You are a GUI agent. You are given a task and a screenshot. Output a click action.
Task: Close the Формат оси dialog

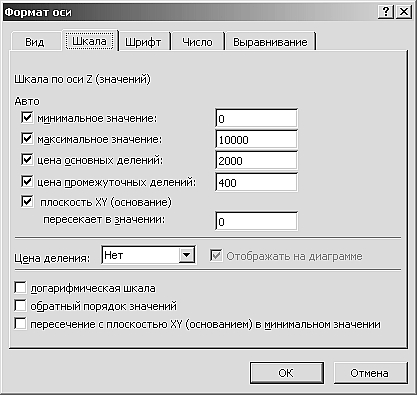pyautogui.click(x=404, y=12)
